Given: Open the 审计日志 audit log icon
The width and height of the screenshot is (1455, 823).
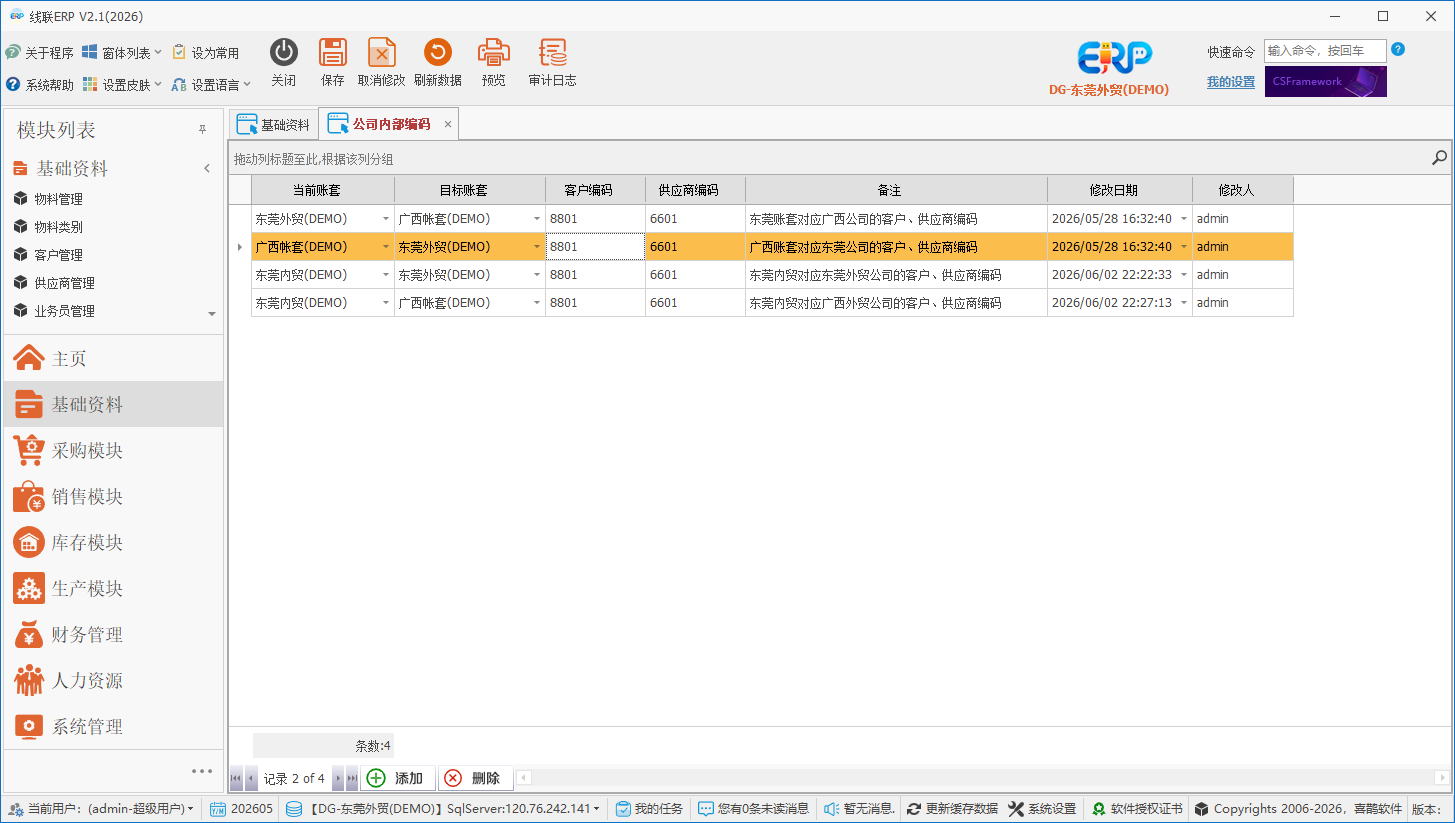Looking at the screenshot, I should (552, 53).
